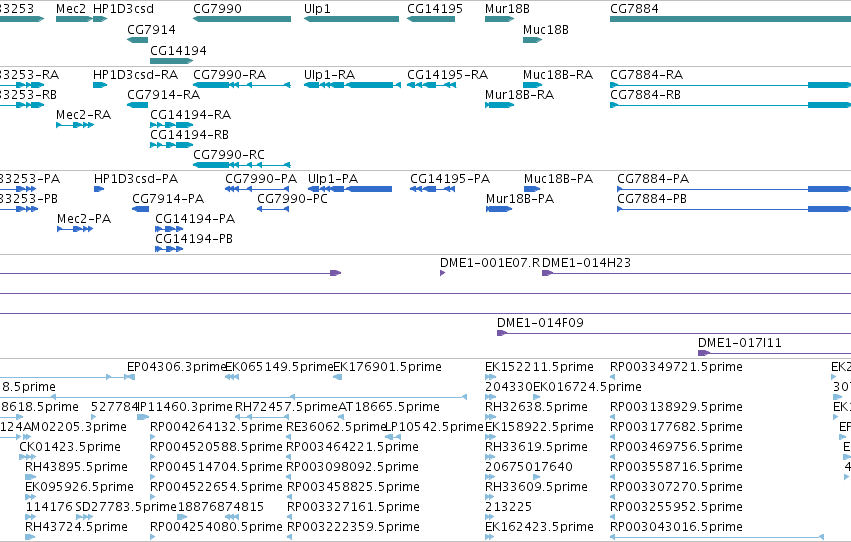Click EST EK095926.5prime
Image resolution: width=851 pixels, height=542 pixels.
point(30,497)
